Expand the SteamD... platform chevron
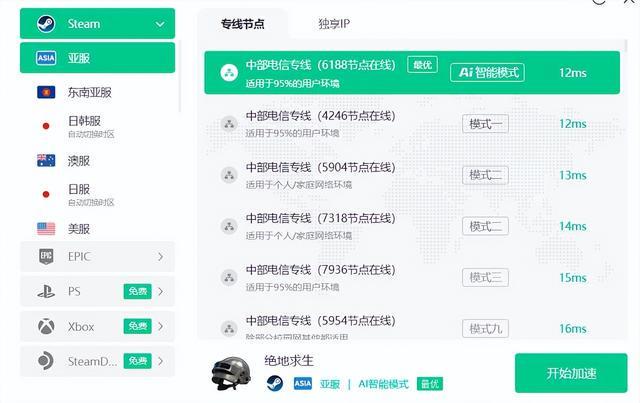 click(160, 361)
